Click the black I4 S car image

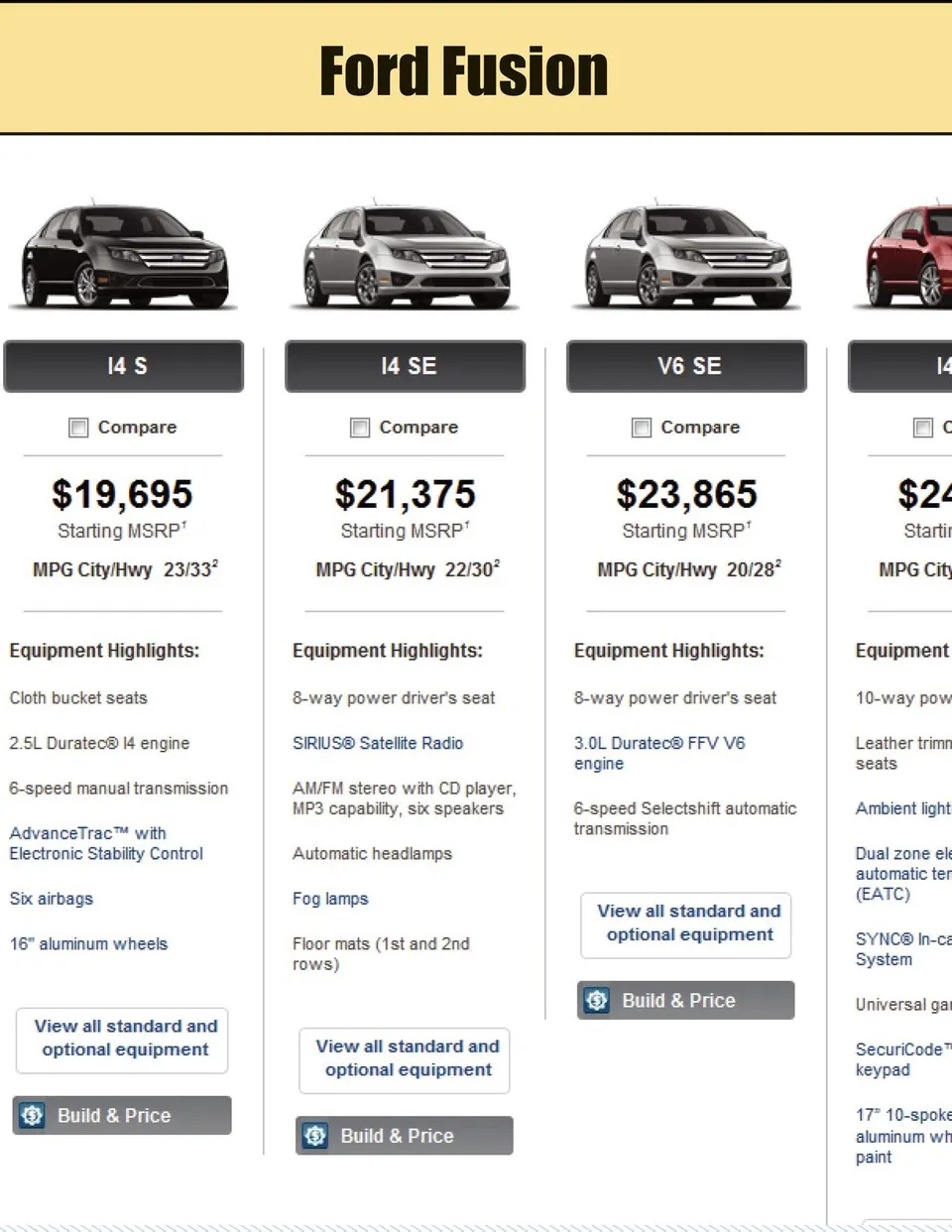pos(124,256)
